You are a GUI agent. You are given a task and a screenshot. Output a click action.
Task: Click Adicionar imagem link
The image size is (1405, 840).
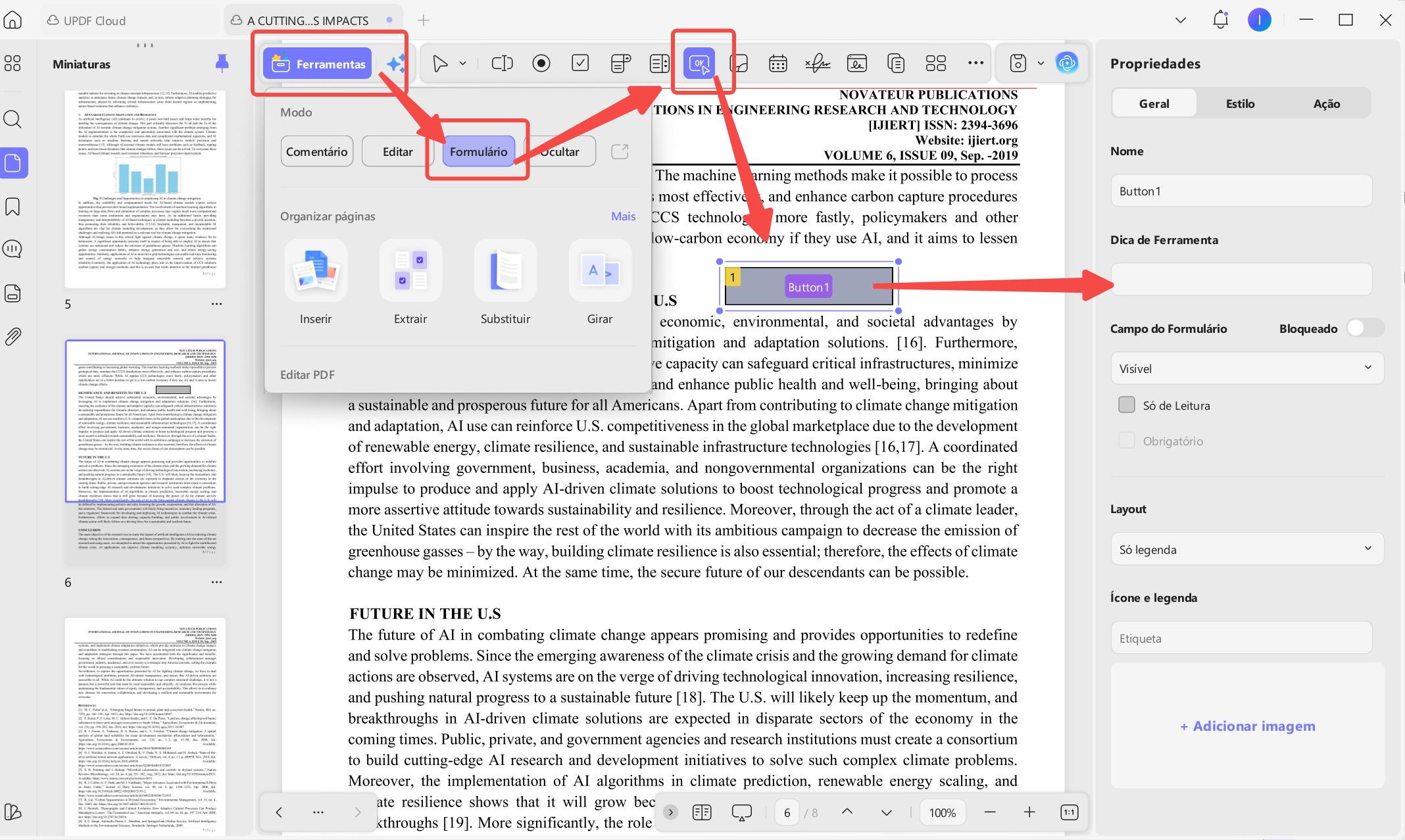click(1247, 726)
